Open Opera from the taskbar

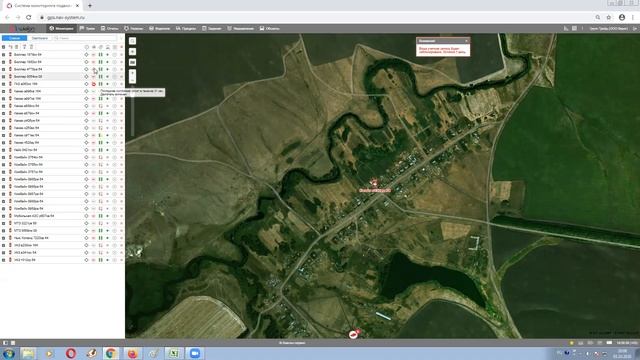[71, 353]
